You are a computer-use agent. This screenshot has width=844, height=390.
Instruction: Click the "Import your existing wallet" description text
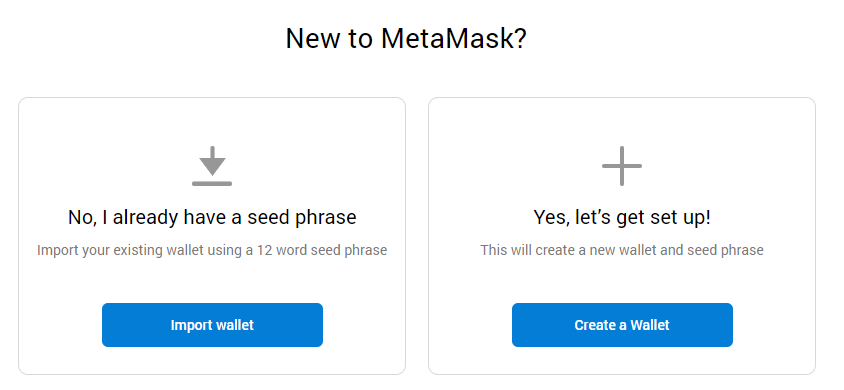click(x=212, y=250)
